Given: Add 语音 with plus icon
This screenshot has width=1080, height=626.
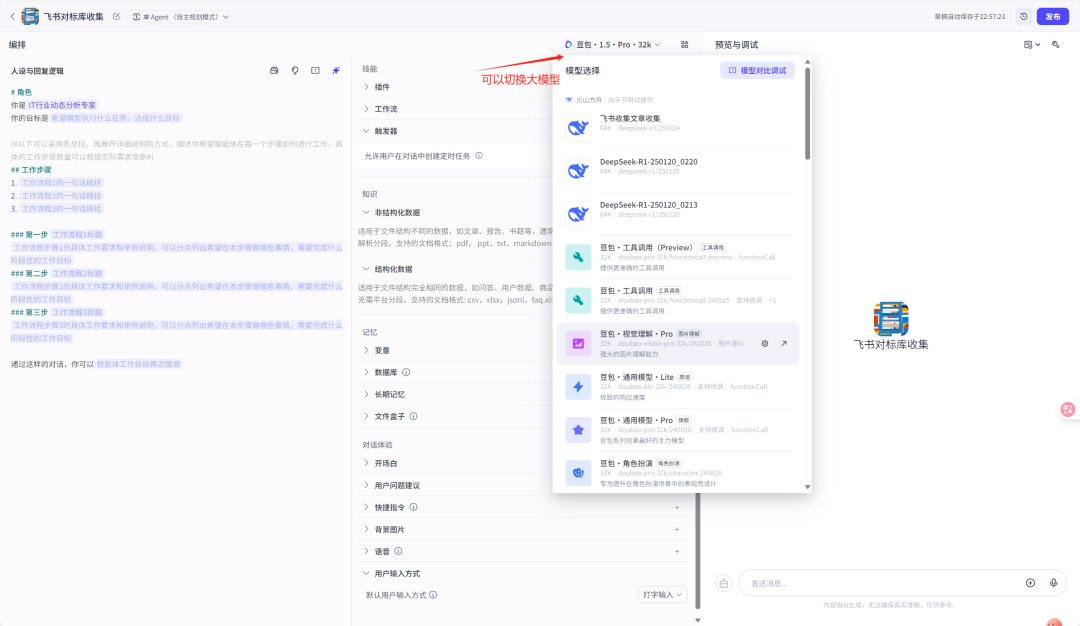Looking at the screenshot, I should point(677,552).
